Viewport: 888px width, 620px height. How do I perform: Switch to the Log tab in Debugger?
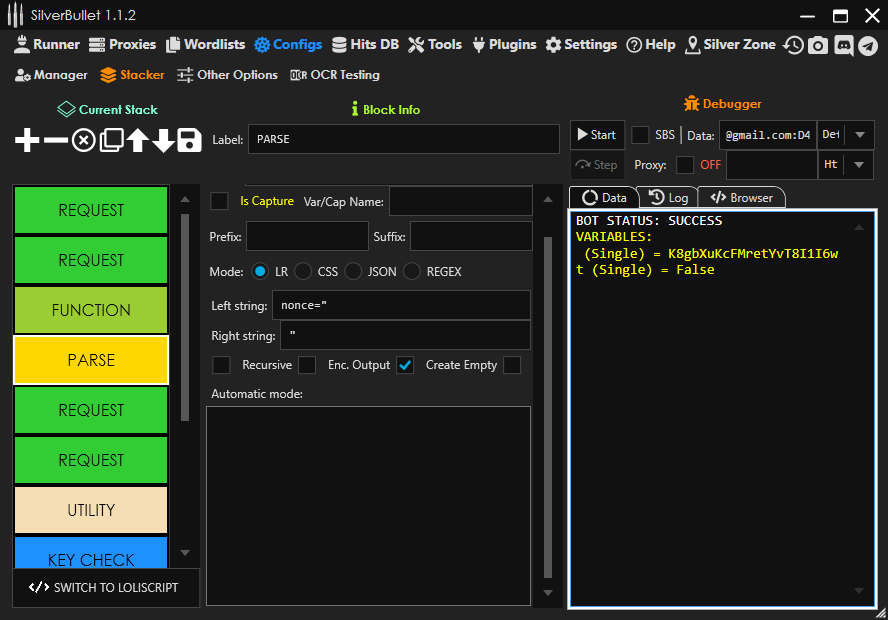[668, 198]
